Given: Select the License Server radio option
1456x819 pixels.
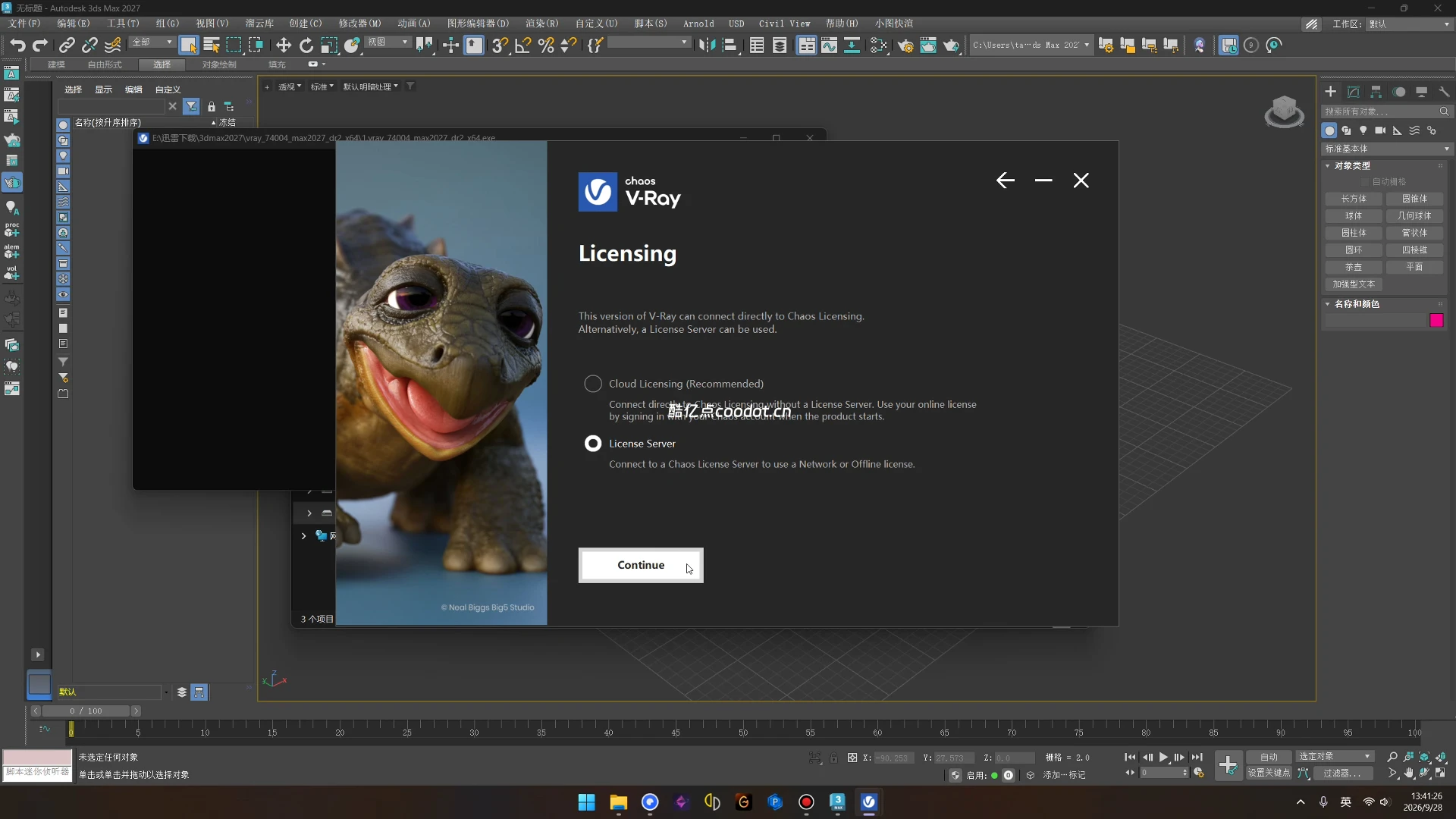Looking at the screenshot, I should (x=593, y=444).
